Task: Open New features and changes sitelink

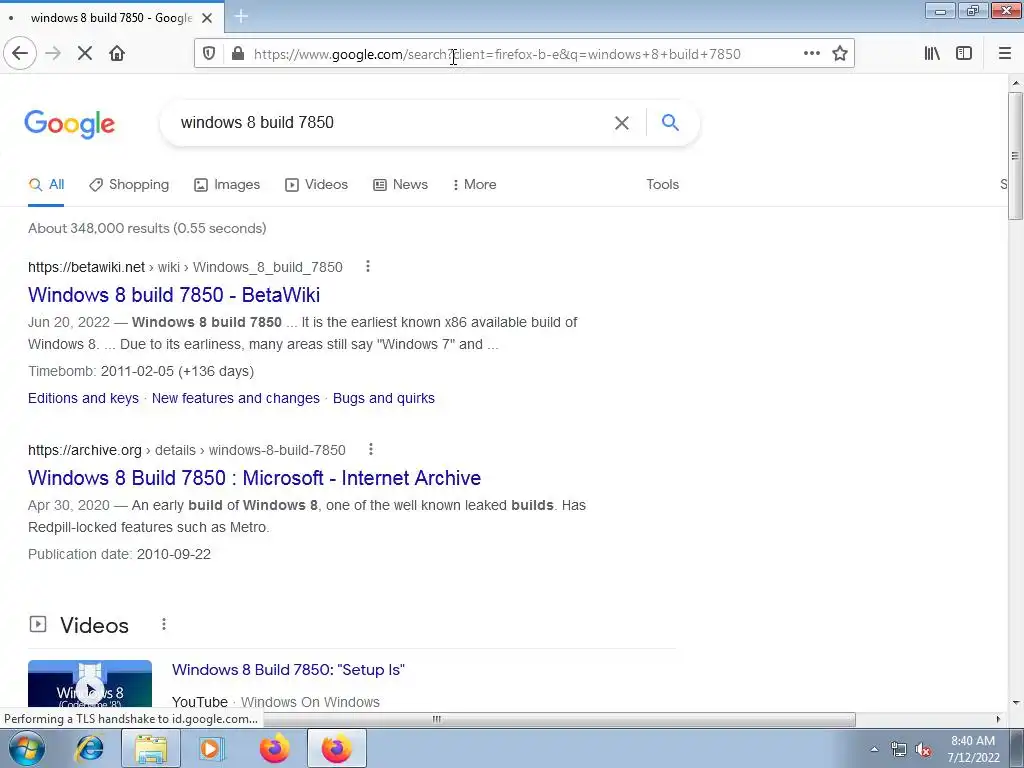Action: pos(236,398)
